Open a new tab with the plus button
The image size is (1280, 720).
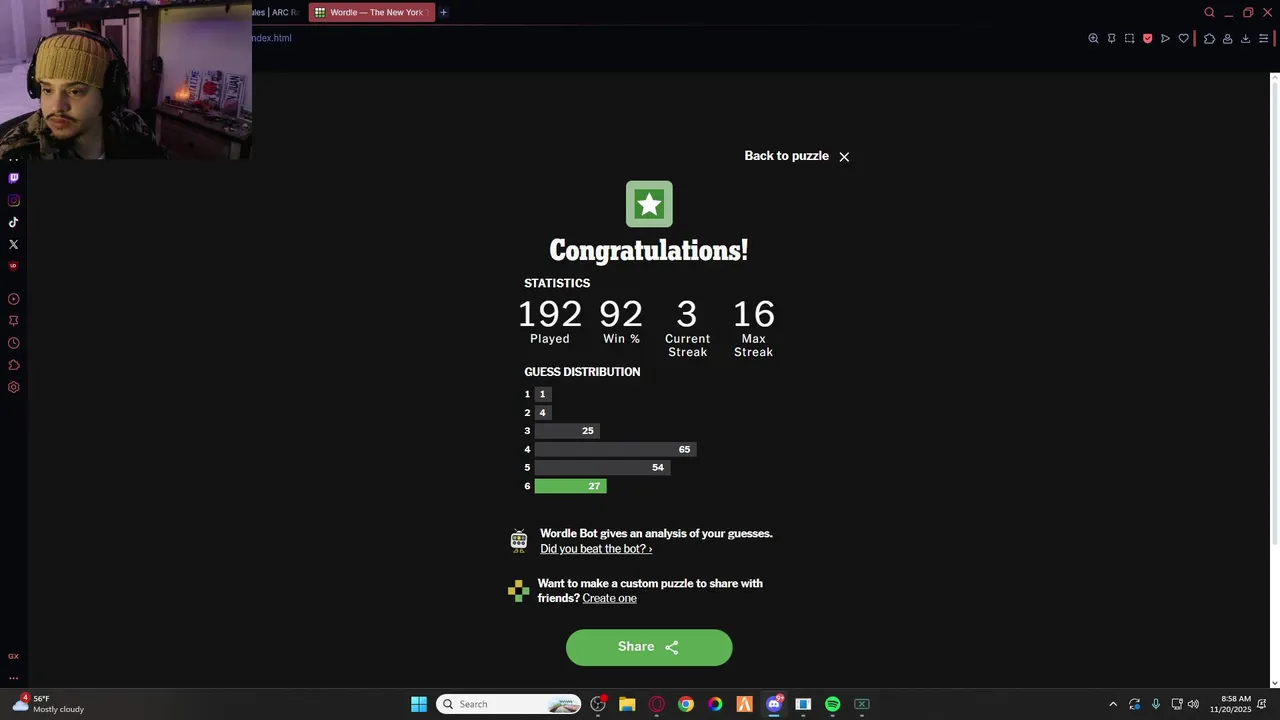point(443,12)
